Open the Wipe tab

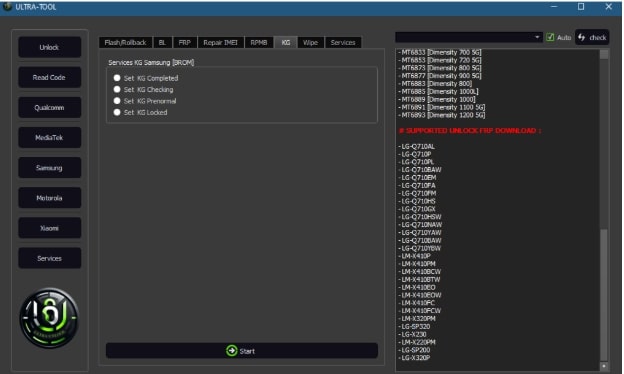coord(310,43)
